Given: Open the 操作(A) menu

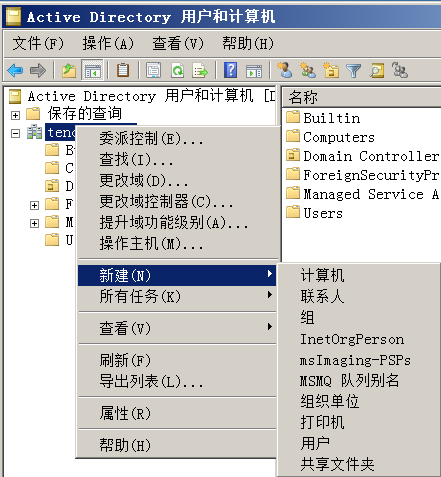Looking at the screenshot, I should pyautogui.click(x=108, y=44).
